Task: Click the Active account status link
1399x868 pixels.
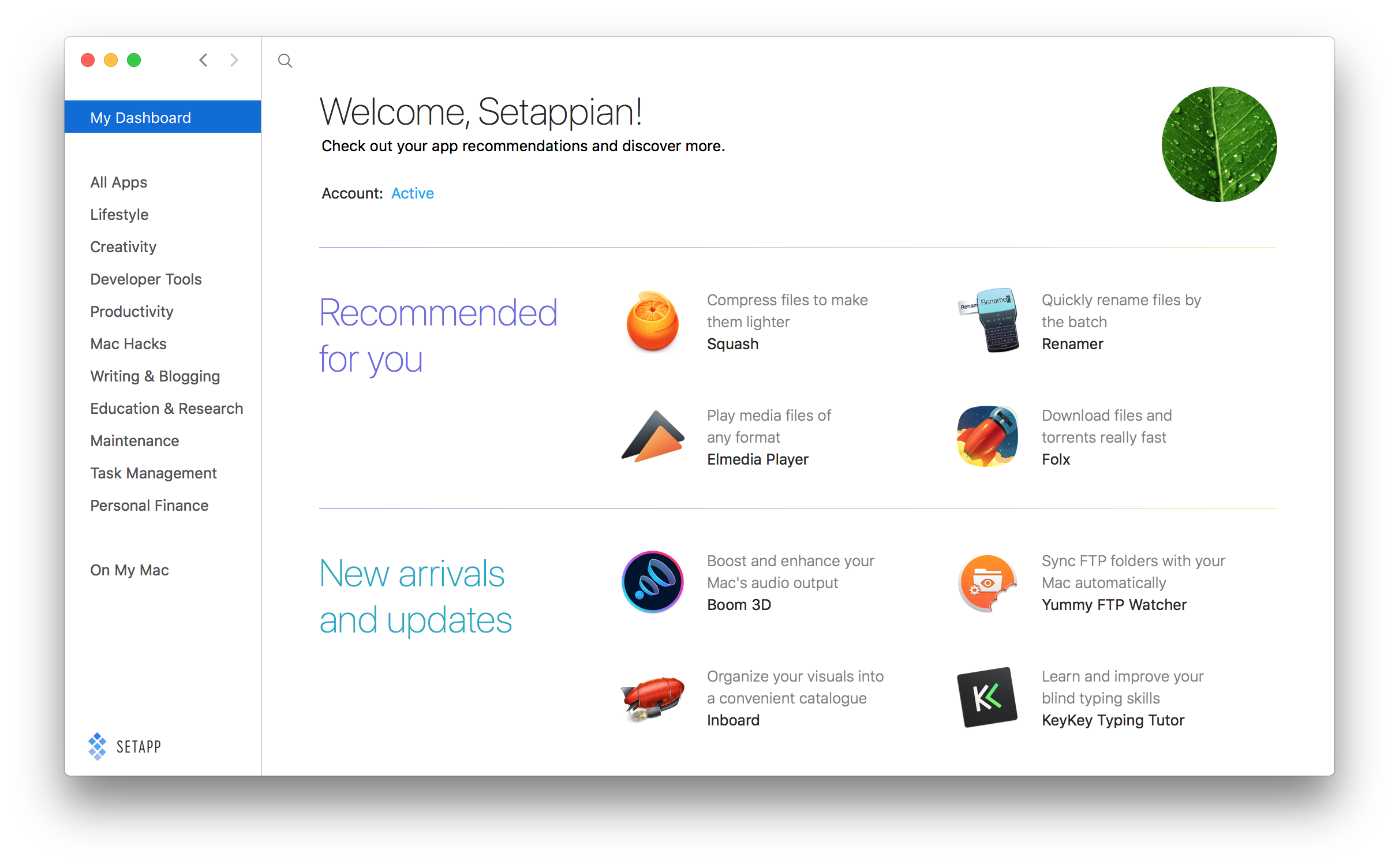Action: [412, 193]
